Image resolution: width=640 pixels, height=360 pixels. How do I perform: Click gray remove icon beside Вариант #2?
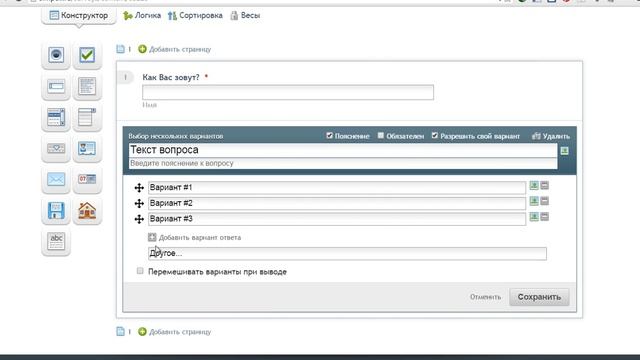(544, 201)
